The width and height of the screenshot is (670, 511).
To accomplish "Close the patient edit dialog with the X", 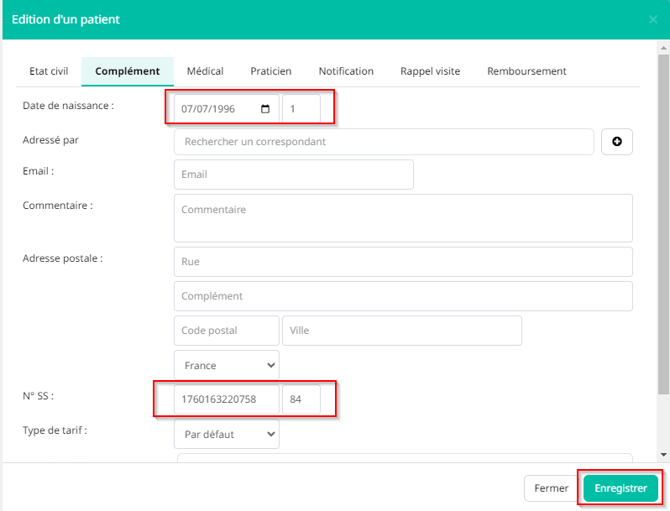I will [653, 19].
